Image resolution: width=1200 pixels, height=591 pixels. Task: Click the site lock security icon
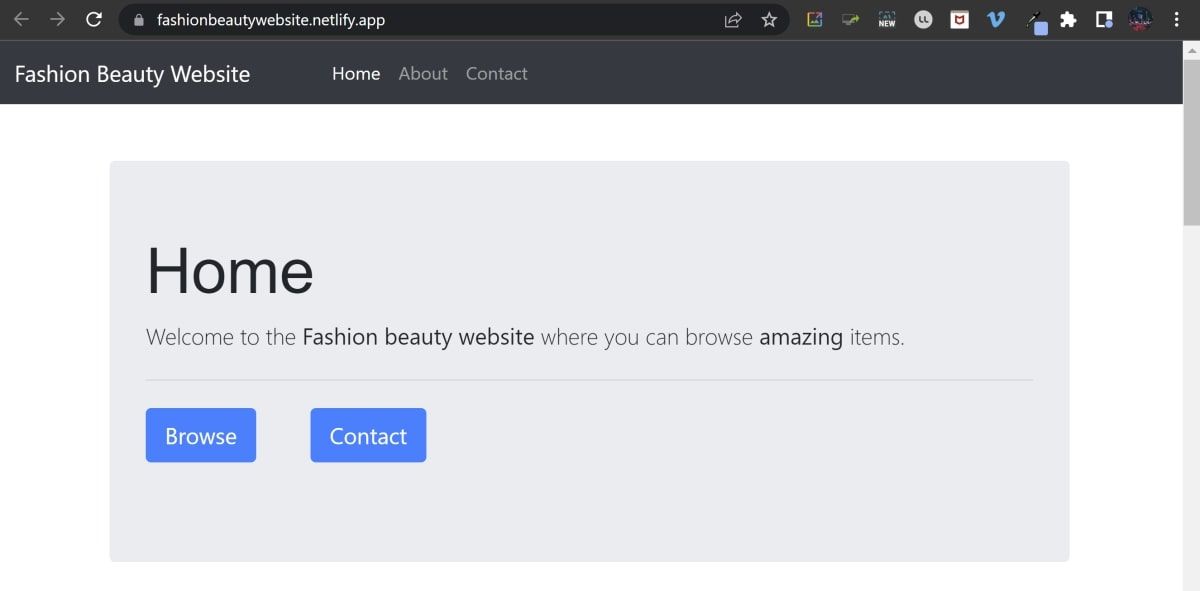pos(138,19)
